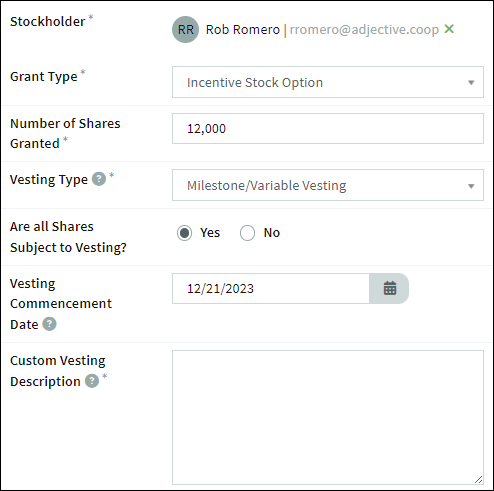Viewport: 494px width, 491px height.
Task: Remove stockholder Rob Romero with green X
Action: tap(449, 29)
